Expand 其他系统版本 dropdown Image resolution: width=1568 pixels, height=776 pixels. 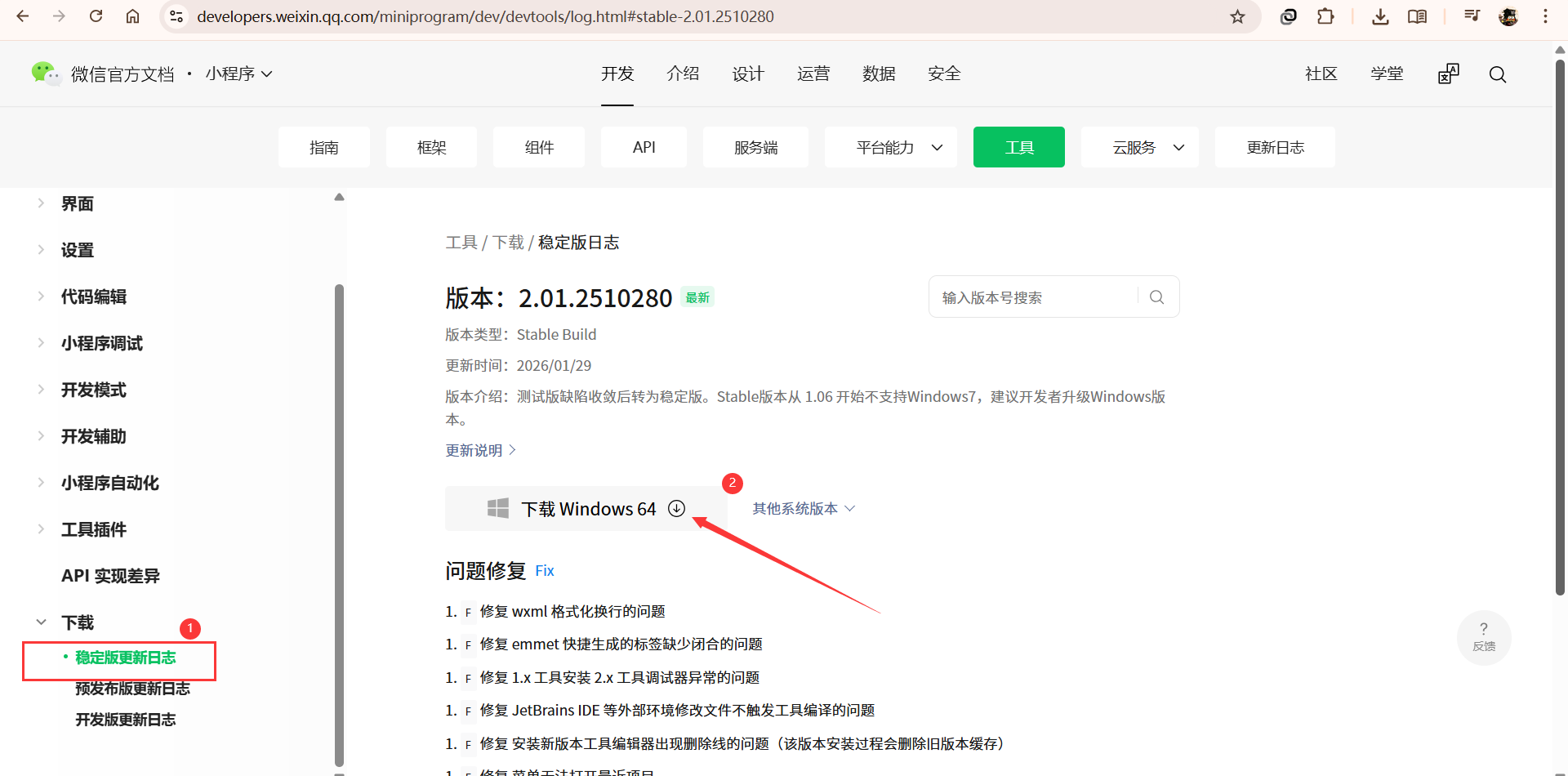804,508
